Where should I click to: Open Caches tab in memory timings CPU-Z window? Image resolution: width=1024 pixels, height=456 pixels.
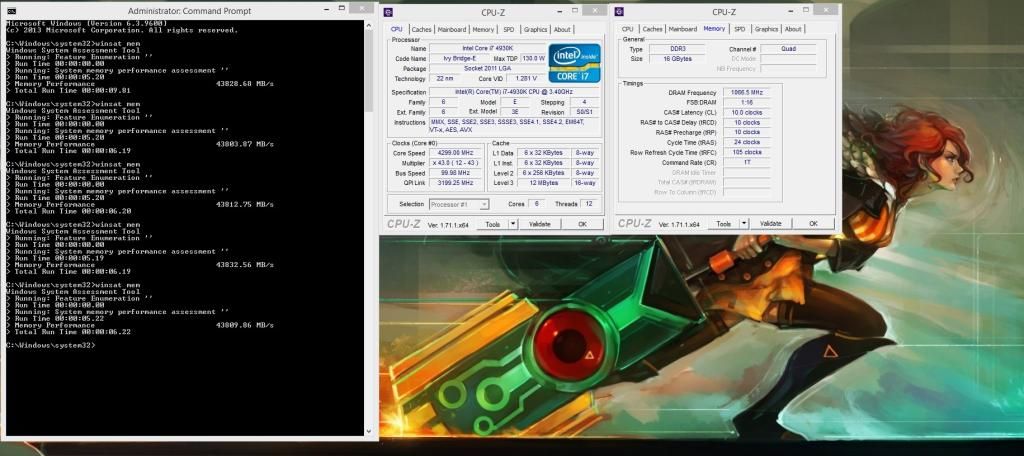pos(652,29)
